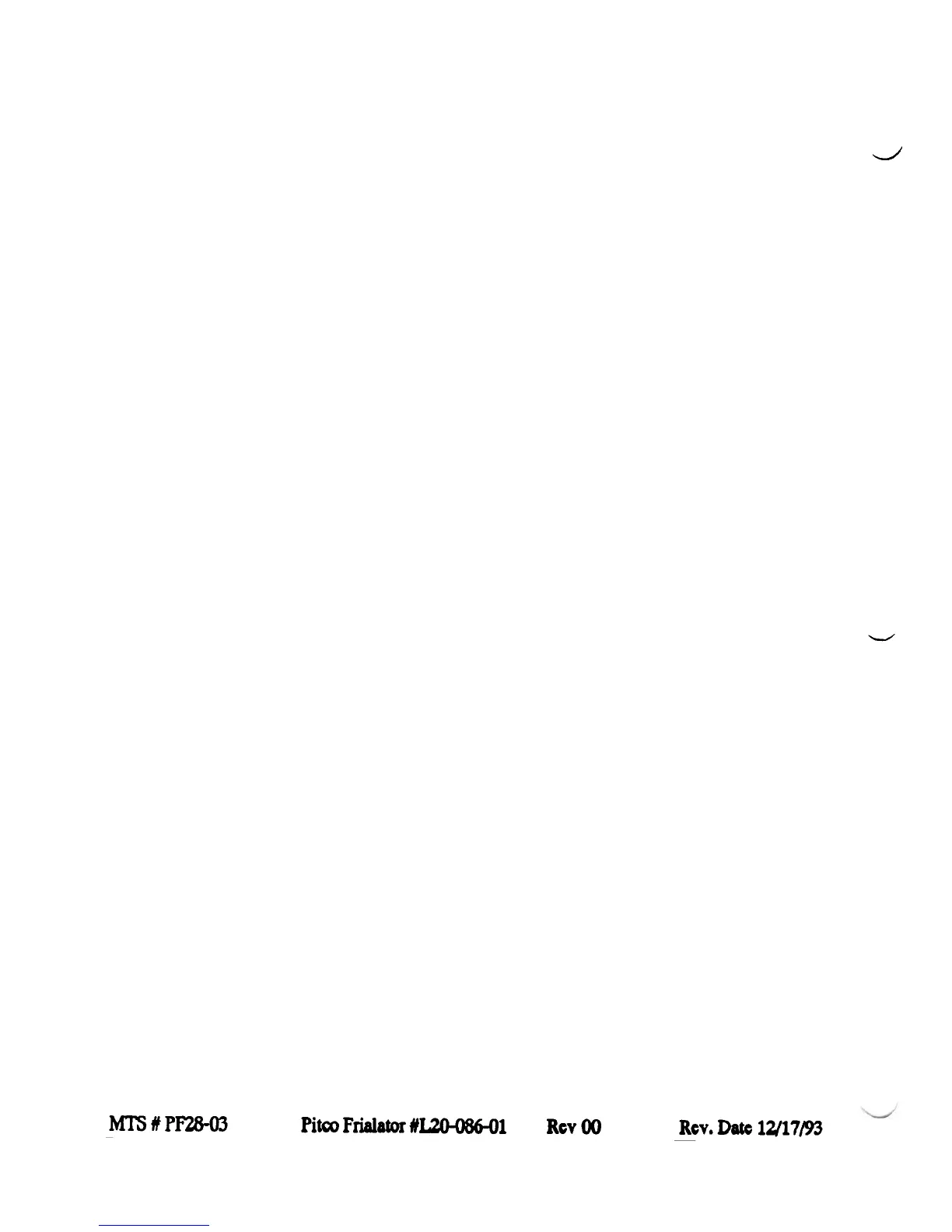
Task: Select the underlined "Rev." text
Action: (697, 1128)
